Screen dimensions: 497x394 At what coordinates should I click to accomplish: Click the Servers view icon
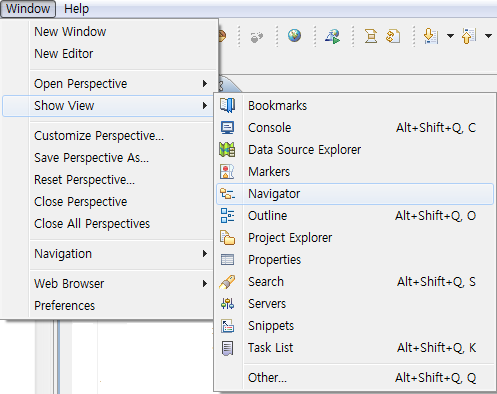click(227, 304)
